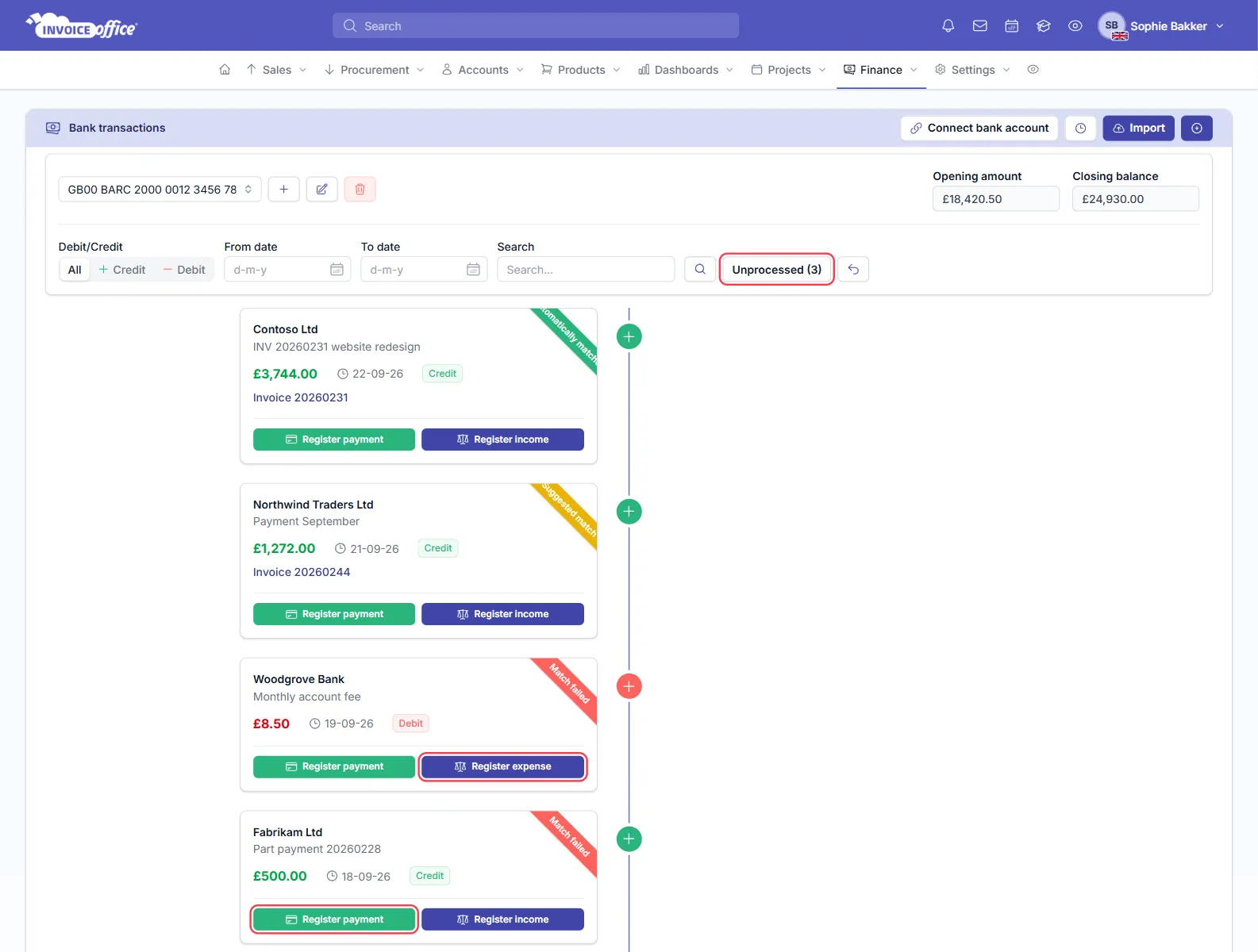Expand the Sales menu

point(276,70)
